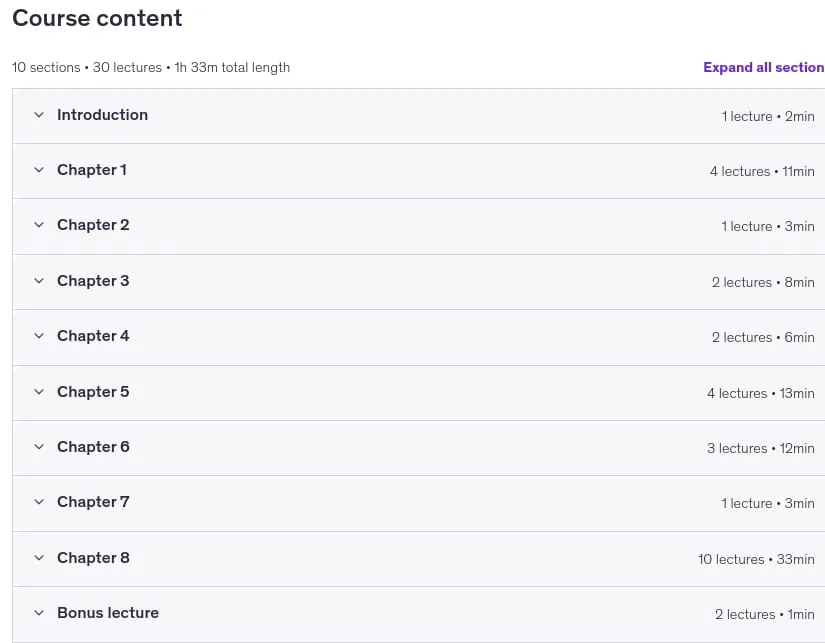Viewport: 825px width, 643px height.
Task: Select the Bonus lecture title
Action: (108, 612)
